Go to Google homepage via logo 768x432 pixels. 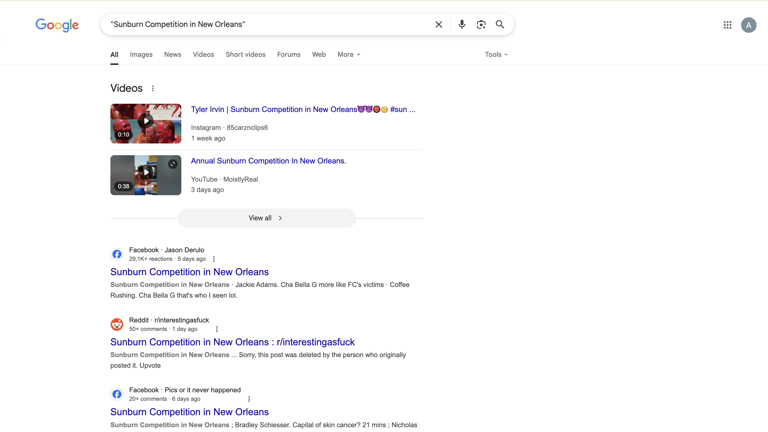click(x=57, y=25)
